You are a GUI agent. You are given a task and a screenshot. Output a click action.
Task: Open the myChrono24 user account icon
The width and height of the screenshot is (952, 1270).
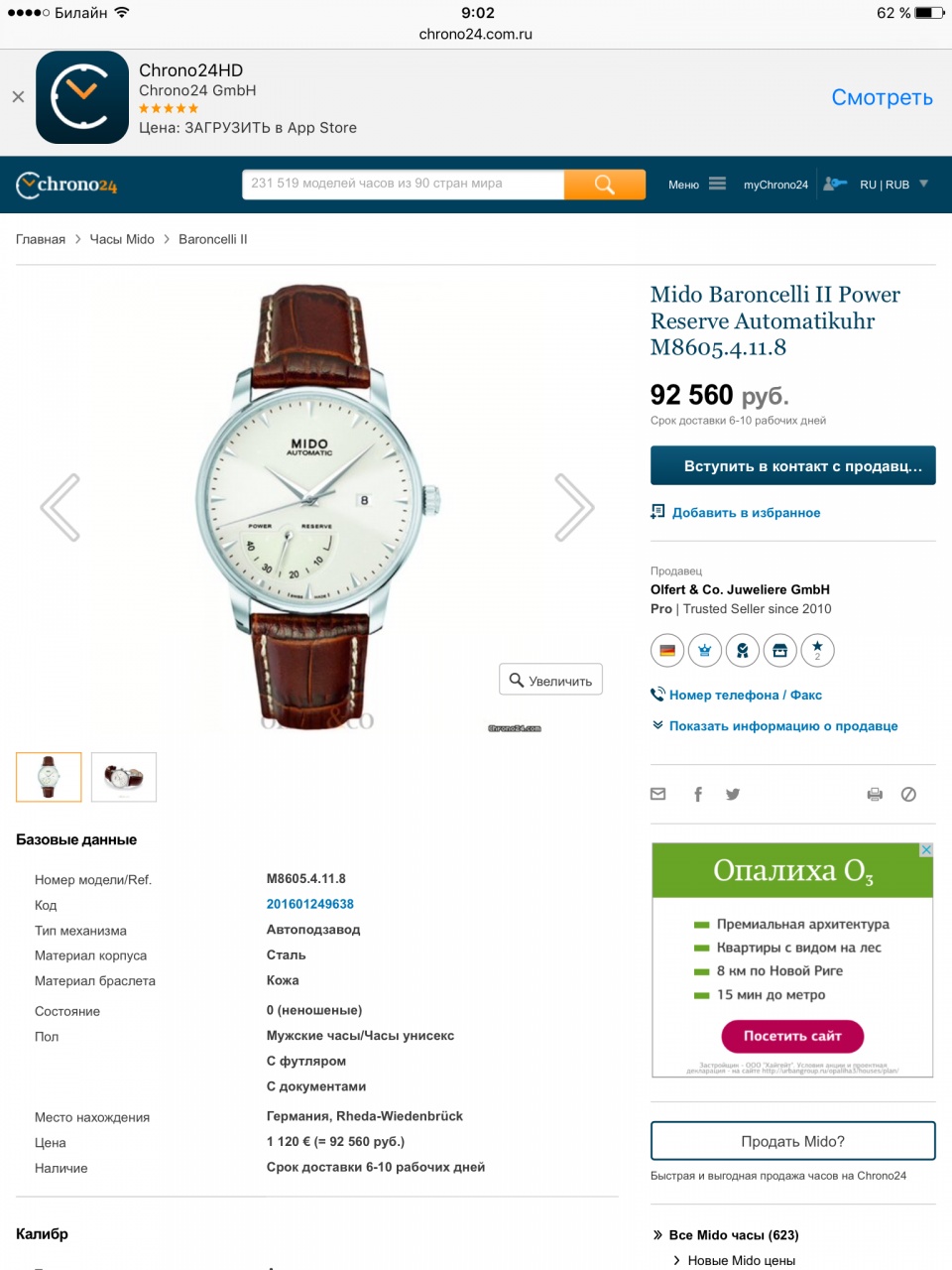835,184
